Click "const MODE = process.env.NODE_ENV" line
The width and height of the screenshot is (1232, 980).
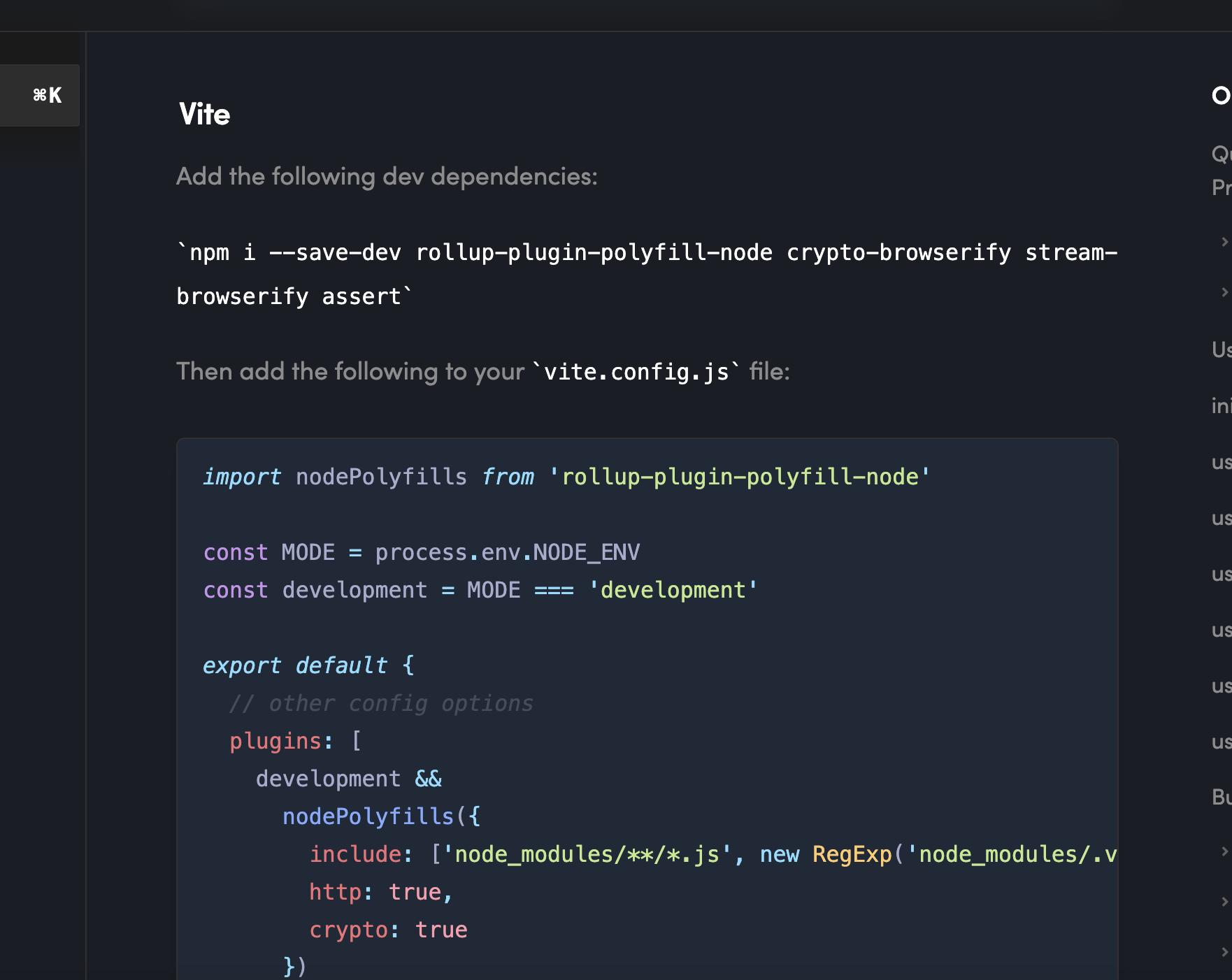[422, 552]
